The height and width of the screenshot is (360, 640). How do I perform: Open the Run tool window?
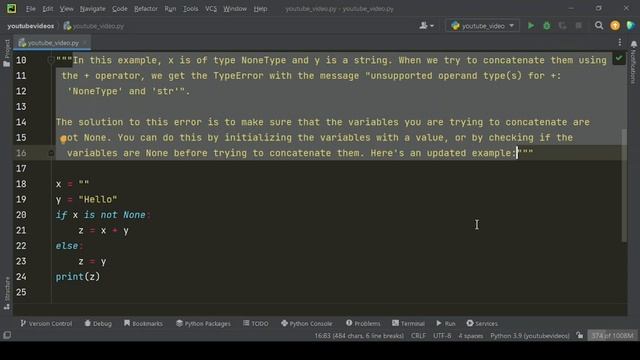pos(445,323)
